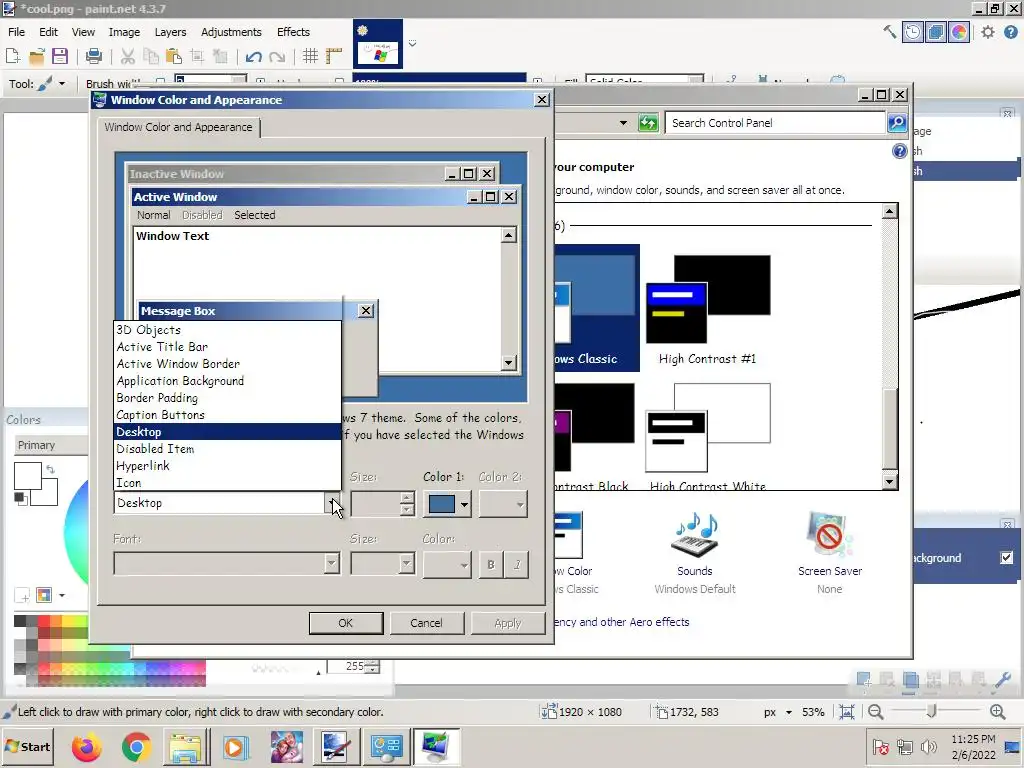1024x768 pixels.
Task: Click Cancel in Window Color dialog
Action: [x=426, y=623]
